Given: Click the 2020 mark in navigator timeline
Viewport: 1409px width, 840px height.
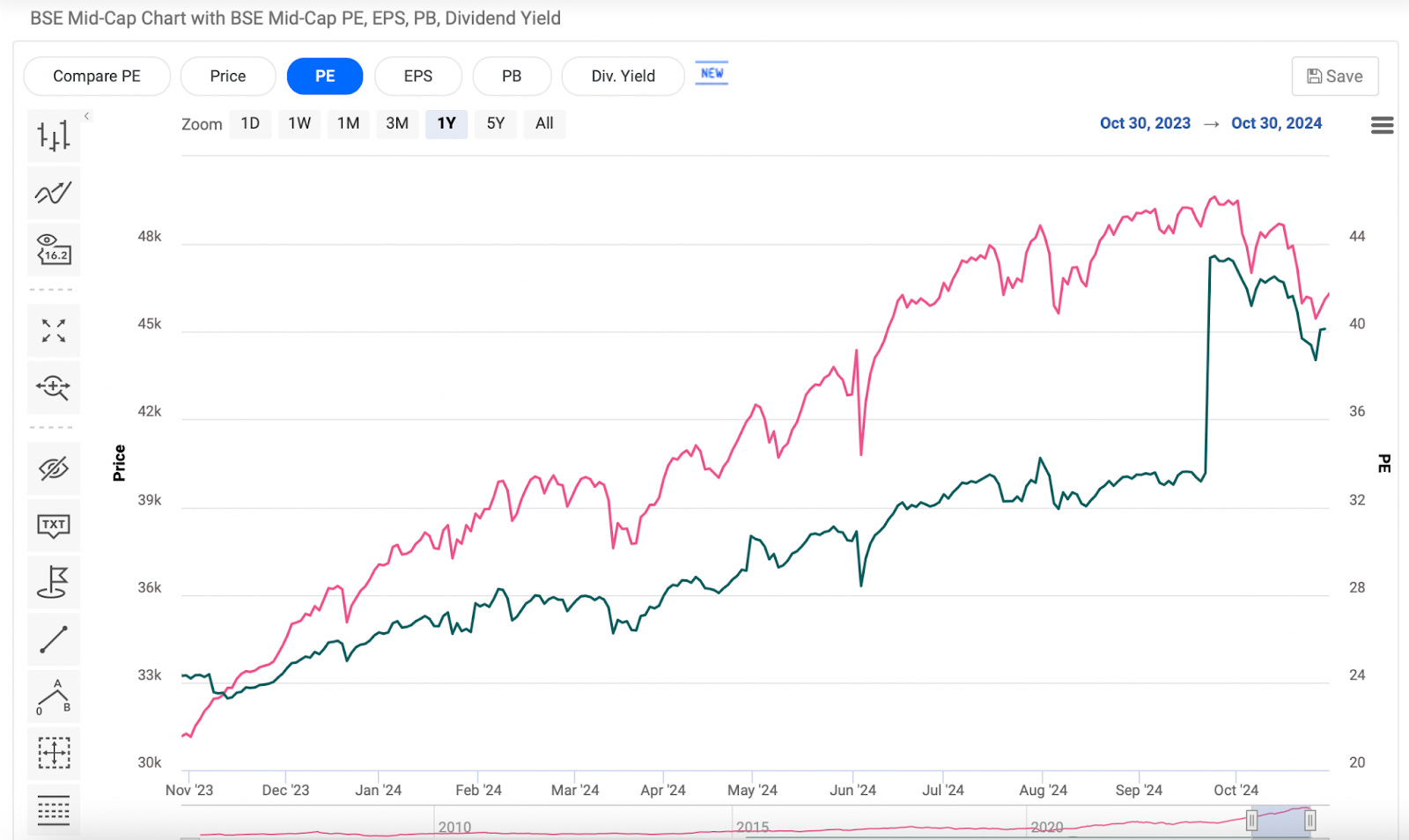Looking at the screenshot, I should tap(1047, 828).
